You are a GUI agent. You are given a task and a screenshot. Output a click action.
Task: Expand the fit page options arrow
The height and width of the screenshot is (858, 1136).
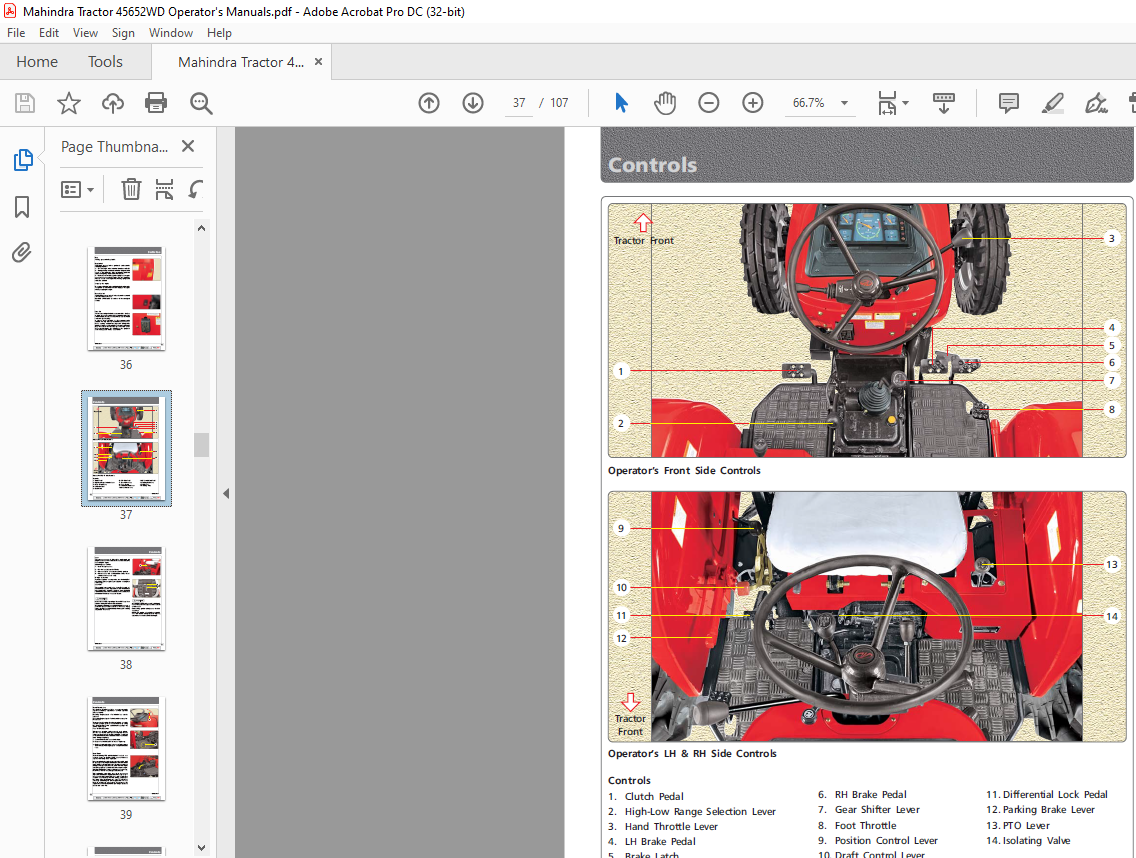(x=906, y=103)
